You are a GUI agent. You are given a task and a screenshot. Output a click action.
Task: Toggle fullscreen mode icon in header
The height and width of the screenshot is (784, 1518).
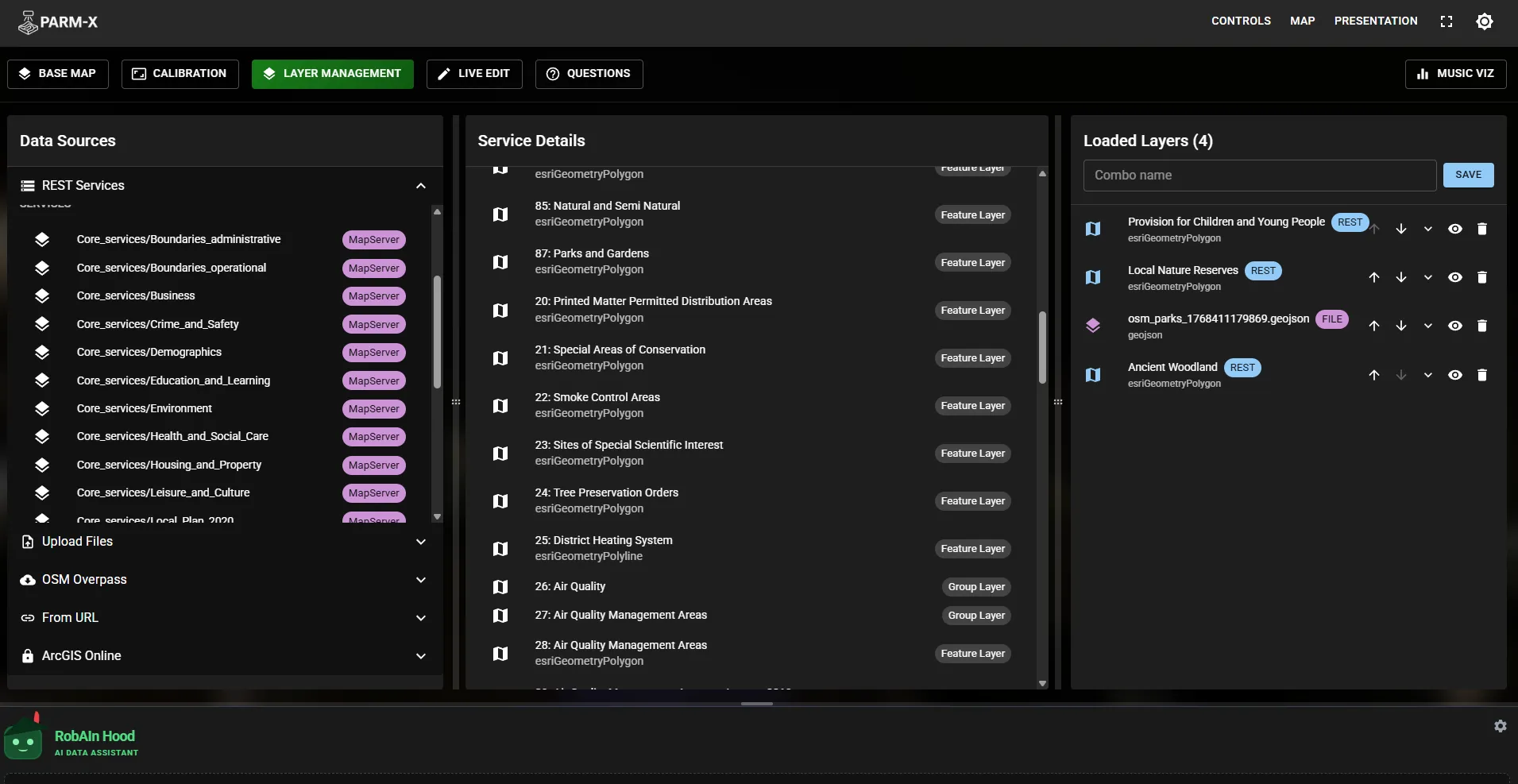tap(1447, 21)
